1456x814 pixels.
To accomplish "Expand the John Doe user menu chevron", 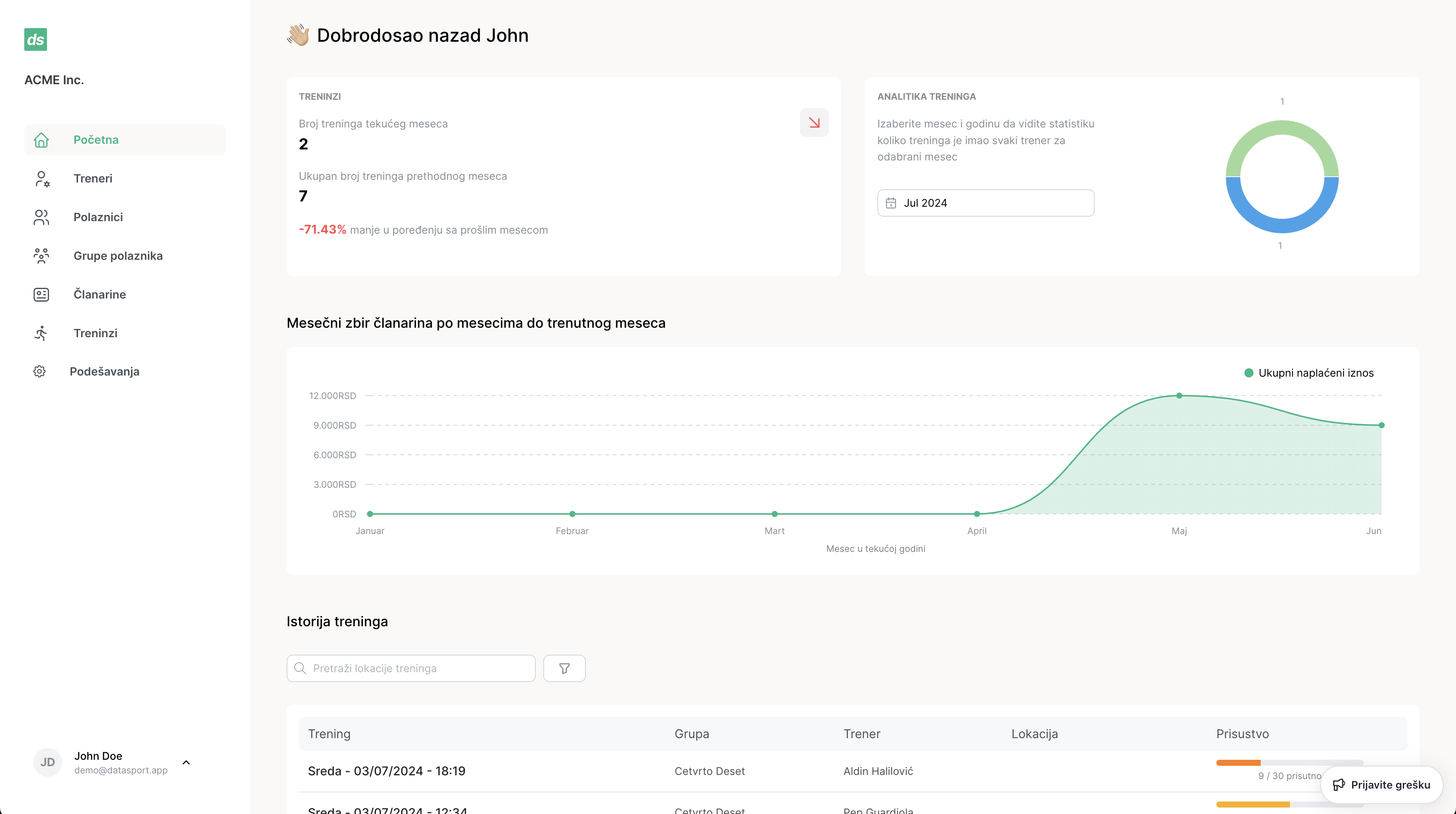I will point(186,762).
